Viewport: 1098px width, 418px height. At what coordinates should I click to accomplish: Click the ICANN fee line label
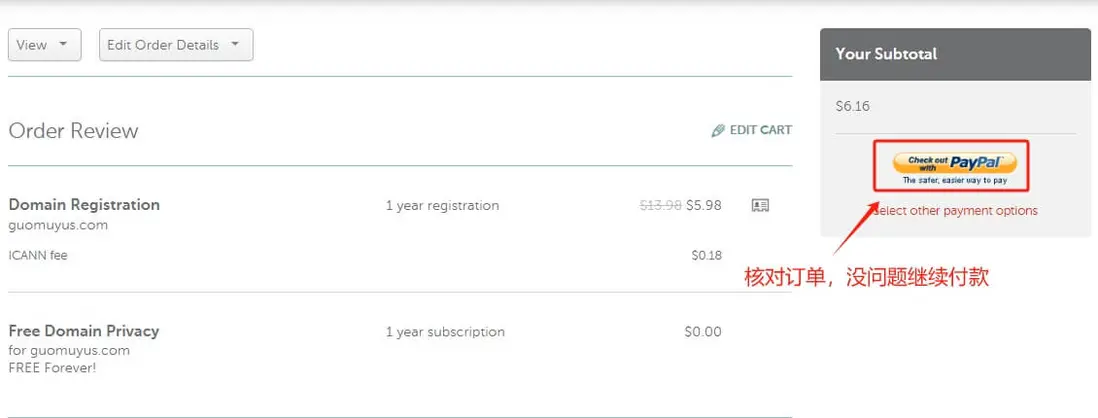[x=38, y=255]
